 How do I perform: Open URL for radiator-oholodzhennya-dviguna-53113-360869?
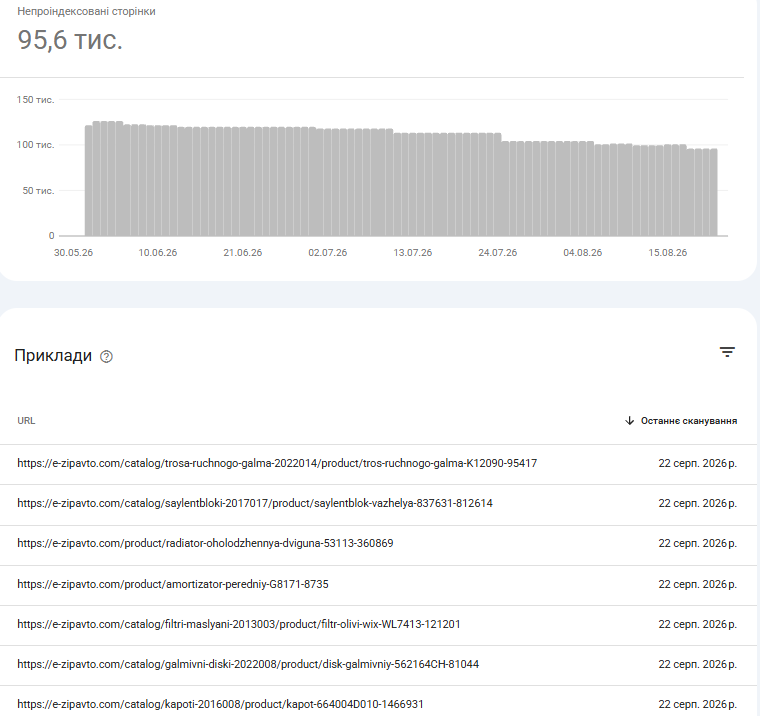tap(205, 543)
